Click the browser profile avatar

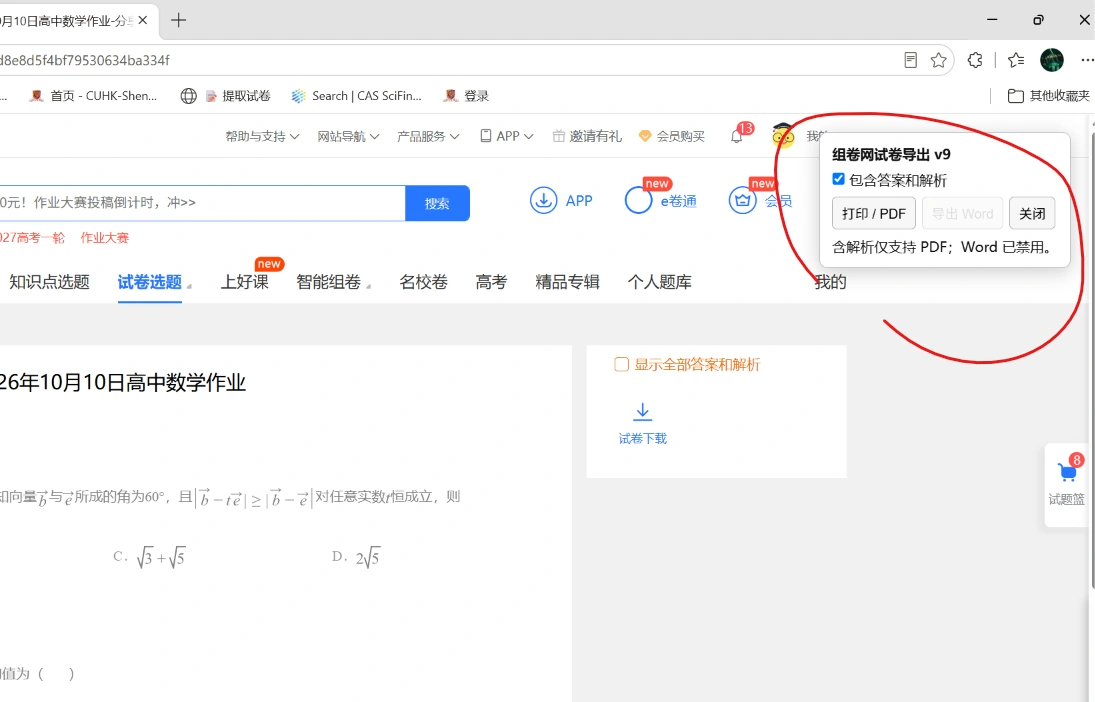click(x=1052, y=60)
